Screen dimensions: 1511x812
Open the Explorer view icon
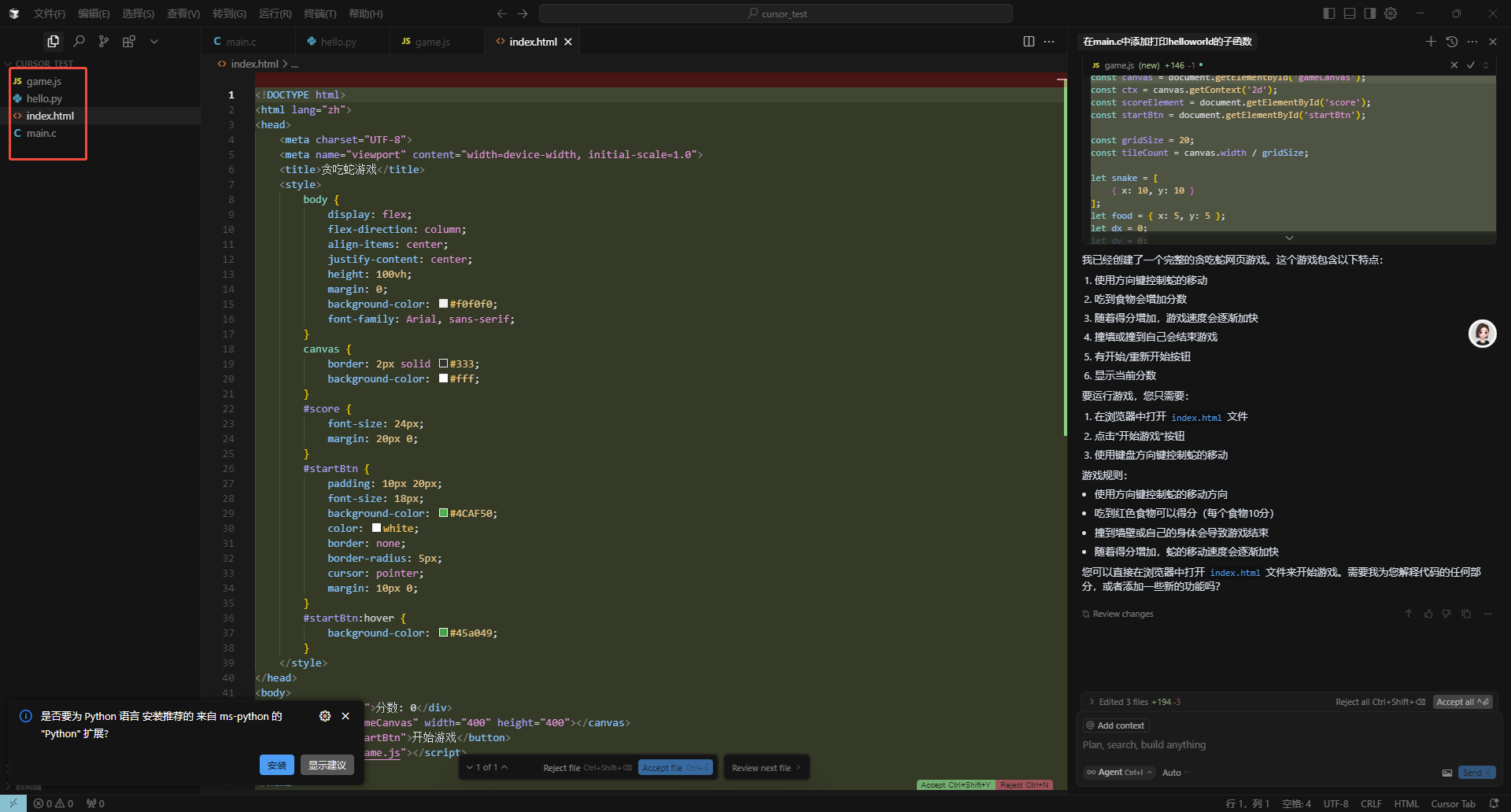pos(53,41)
